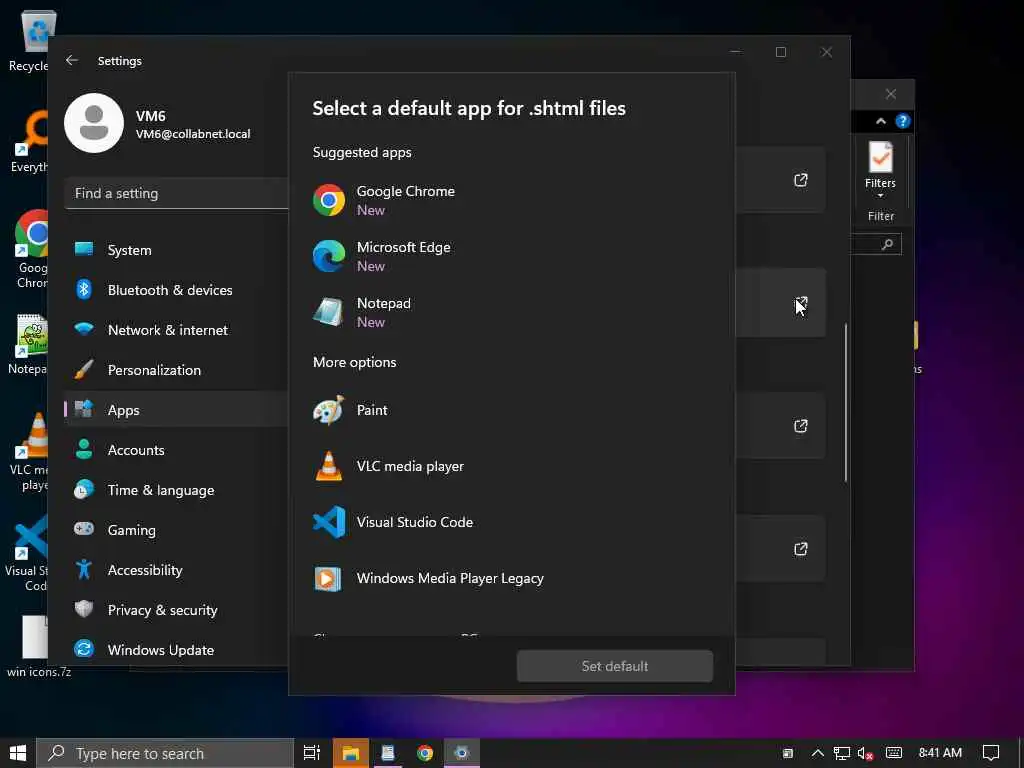Click the Type here to search taskbar box
The image size is (1024, 768).
pyautogui.click(x=165, y=753)
